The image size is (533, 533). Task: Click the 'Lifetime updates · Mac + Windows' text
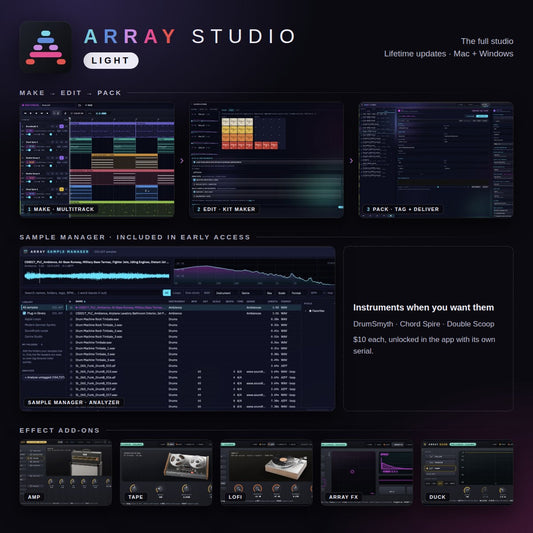449,54
